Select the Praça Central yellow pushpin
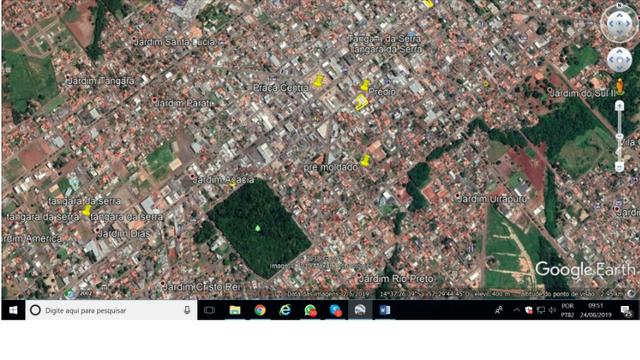Image resolution: width=640 pixels, height=360 pixels. pyautogui.click(x=318, y=81)
